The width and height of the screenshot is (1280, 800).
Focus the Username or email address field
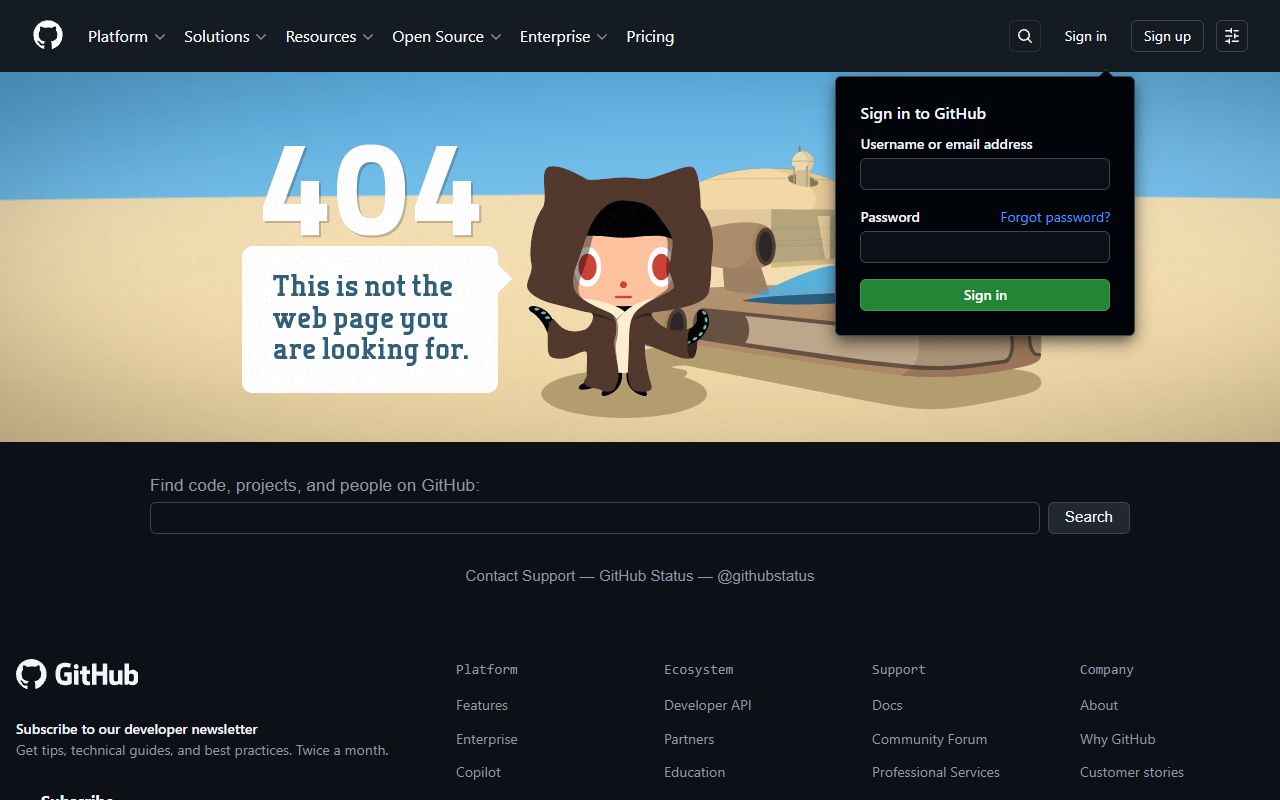tap(984, 174)
